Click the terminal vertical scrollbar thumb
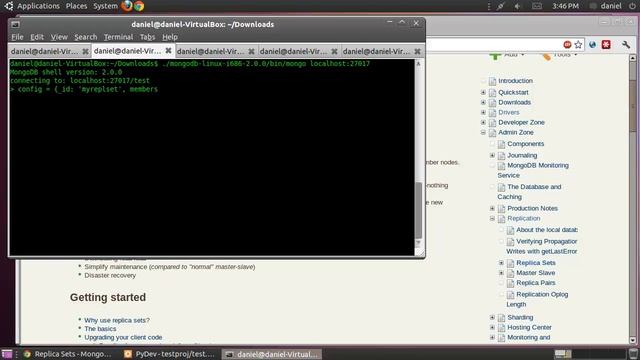The image size is (640, 360). tap(418, 210)
